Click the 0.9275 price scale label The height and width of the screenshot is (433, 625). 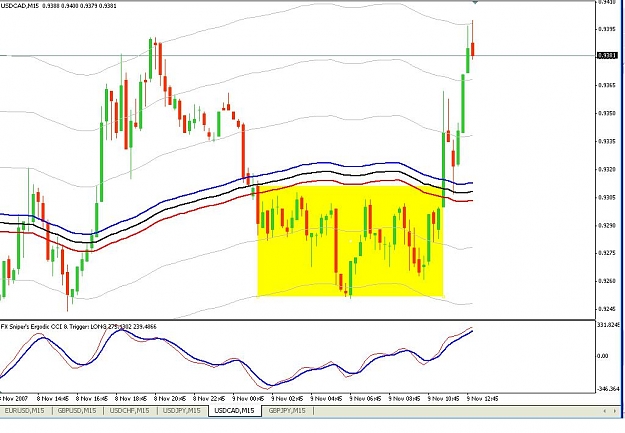click(x=607, y=253)
